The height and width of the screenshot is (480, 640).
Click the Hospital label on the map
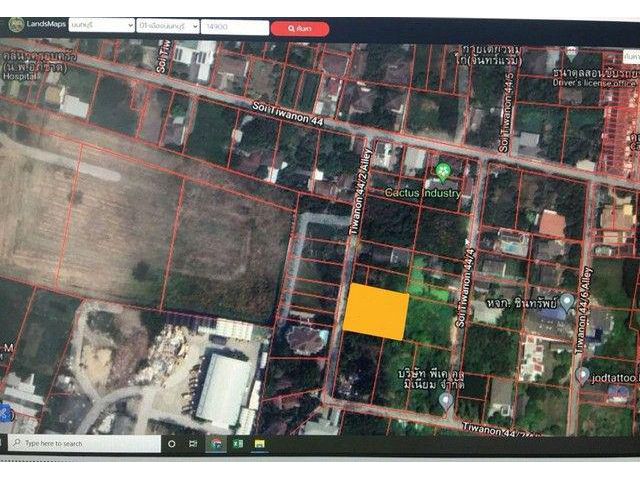tap(19, 76)
